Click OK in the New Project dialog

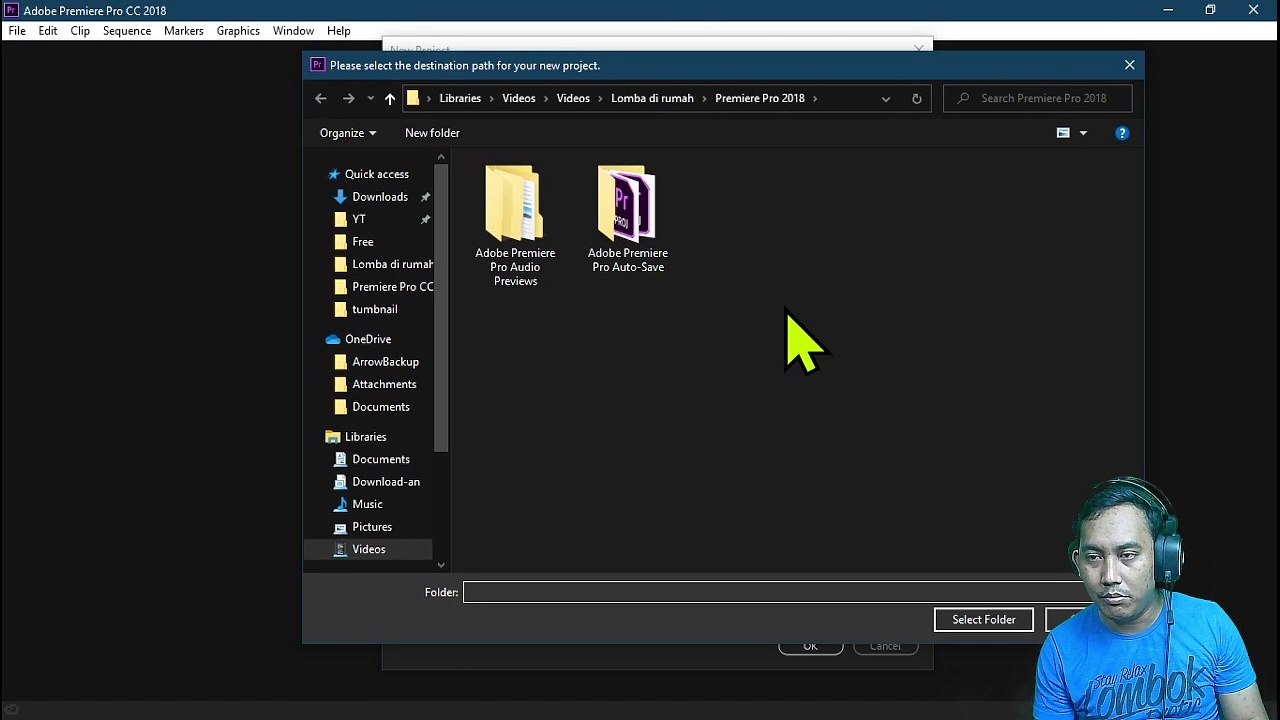pos(811,648)
